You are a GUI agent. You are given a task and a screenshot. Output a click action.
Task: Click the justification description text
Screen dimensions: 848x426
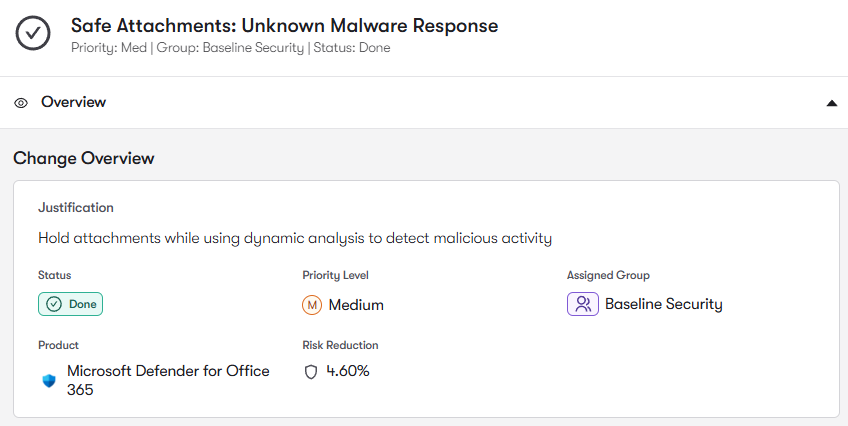(x=295, y=238)
